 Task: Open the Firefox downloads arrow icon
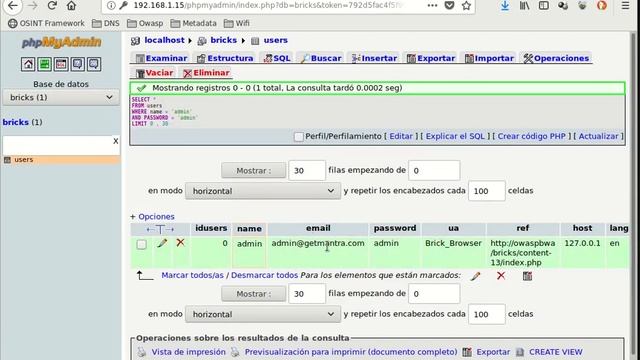point(505,6)
